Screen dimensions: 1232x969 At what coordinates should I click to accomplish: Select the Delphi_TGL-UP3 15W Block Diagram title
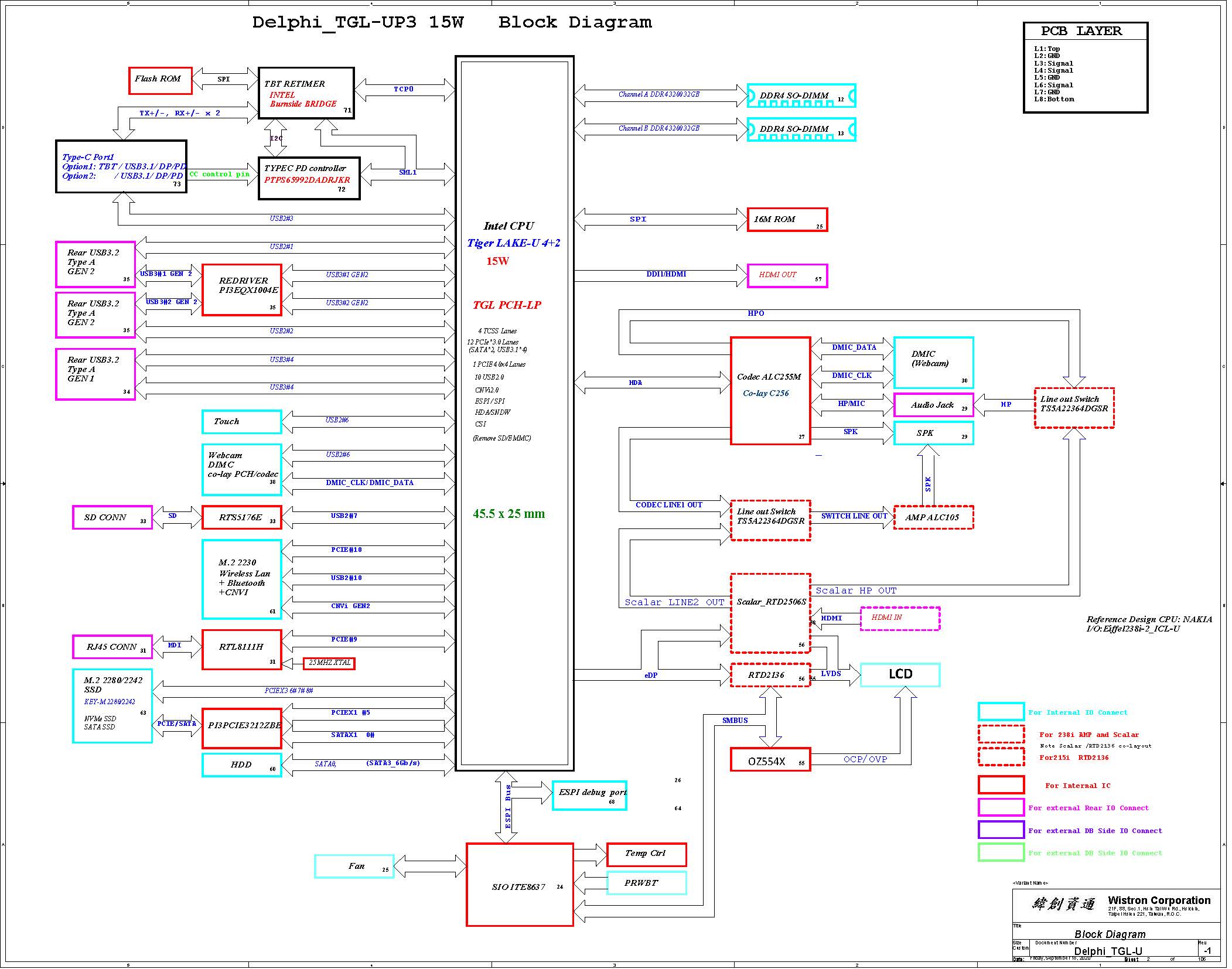coord(452,22)
